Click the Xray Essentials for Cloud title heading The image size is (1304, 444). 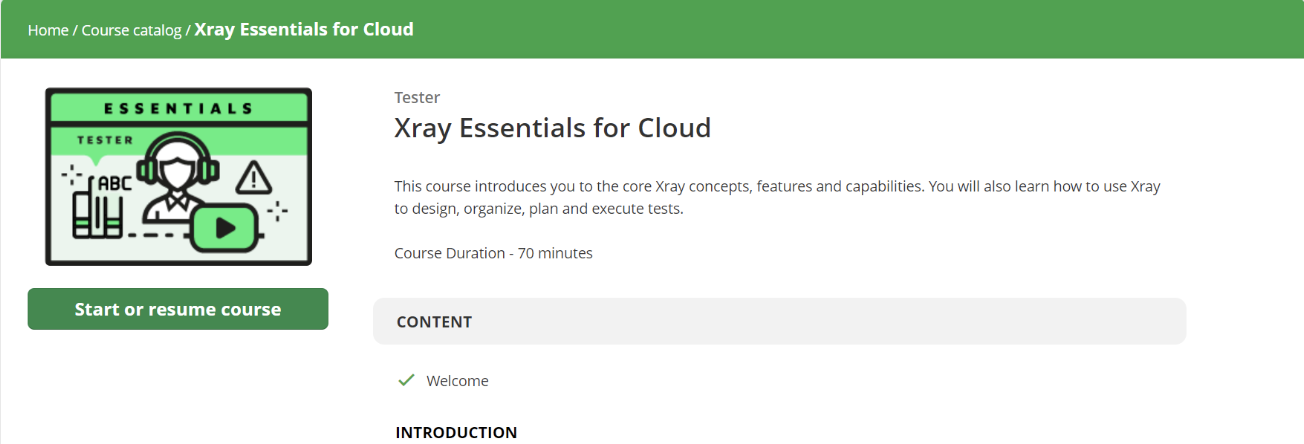coord(552,128)
